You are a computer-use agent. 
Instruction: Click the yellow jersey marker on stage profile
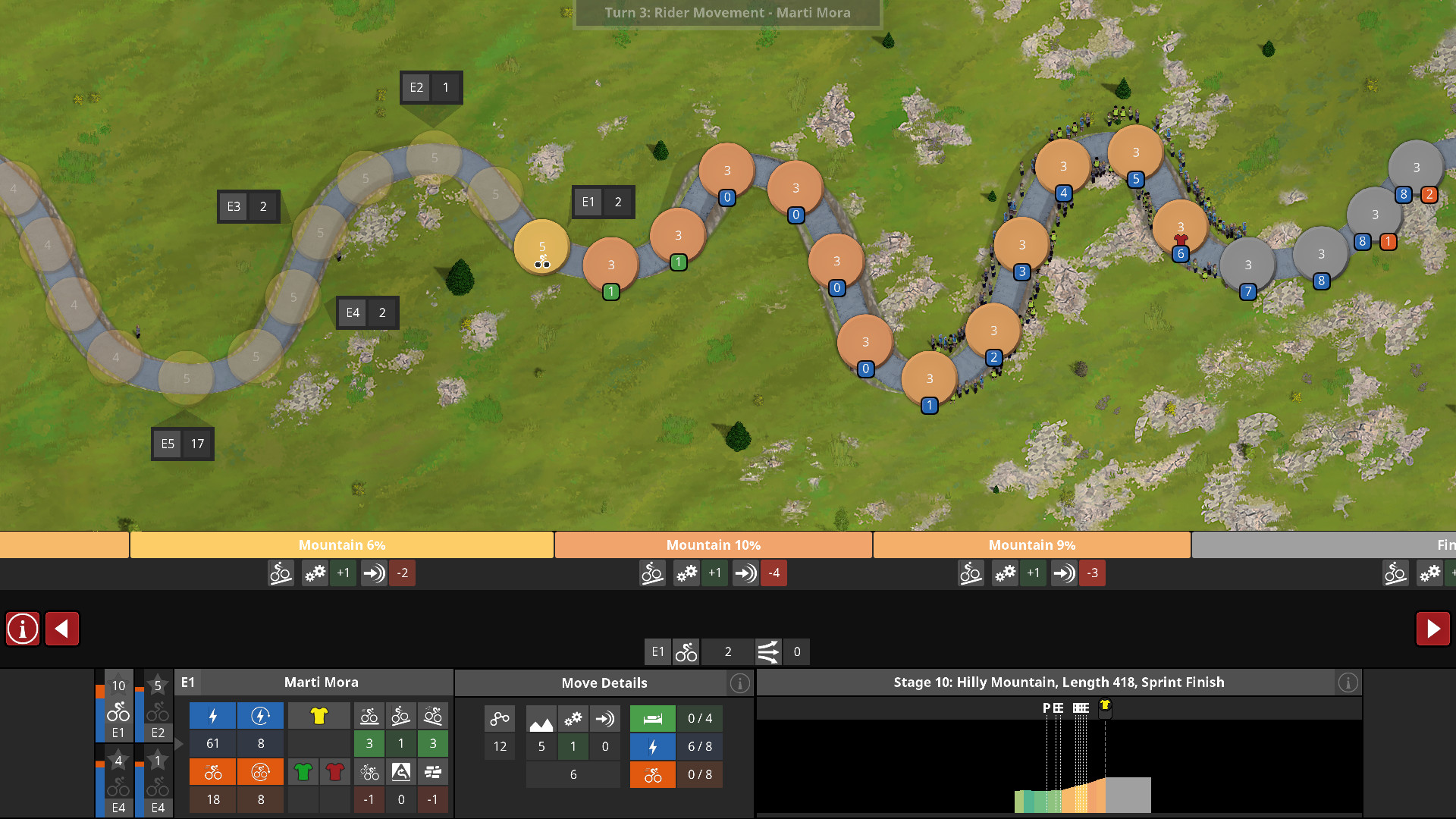pyautogui.click(x=1105, y=707)
